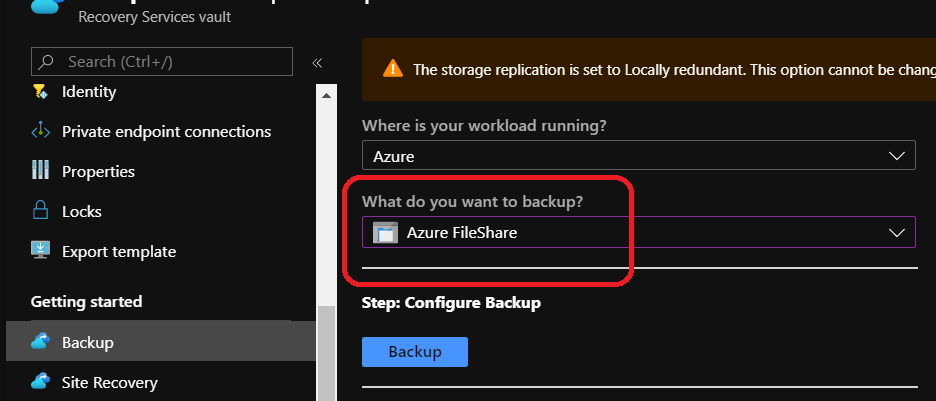Collapse the sidebar with double chevron
936x401 pixels.
click(317, 62)
